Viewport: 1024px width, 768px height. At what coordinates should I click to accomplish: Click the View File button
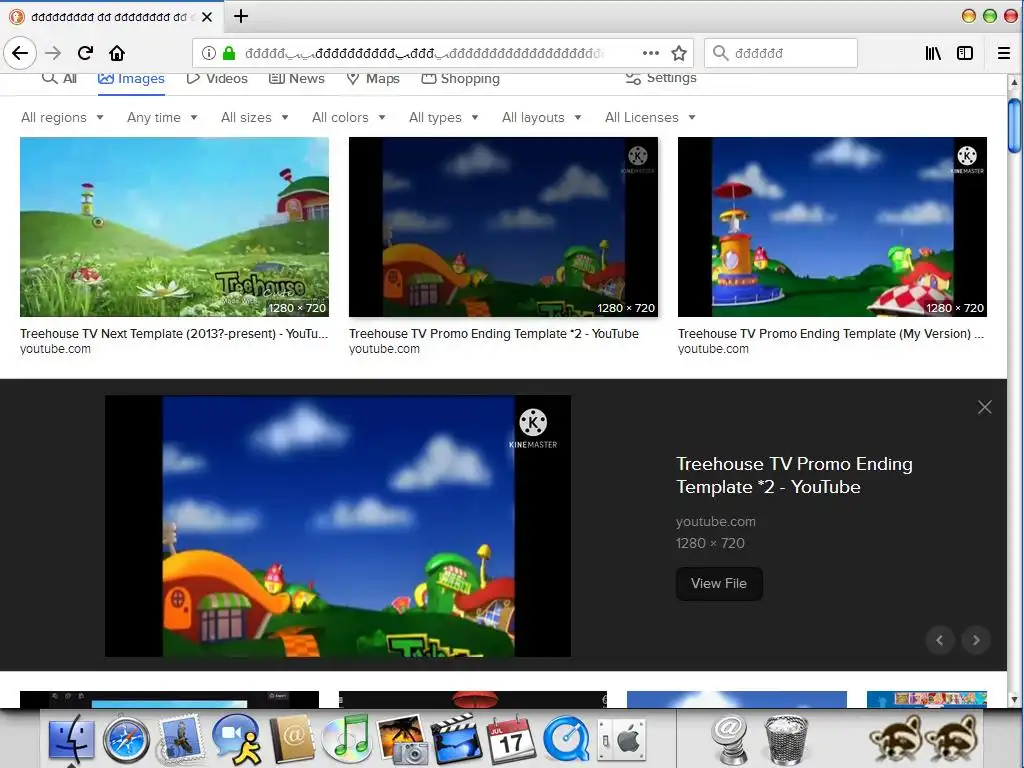(x=718, y=584)
